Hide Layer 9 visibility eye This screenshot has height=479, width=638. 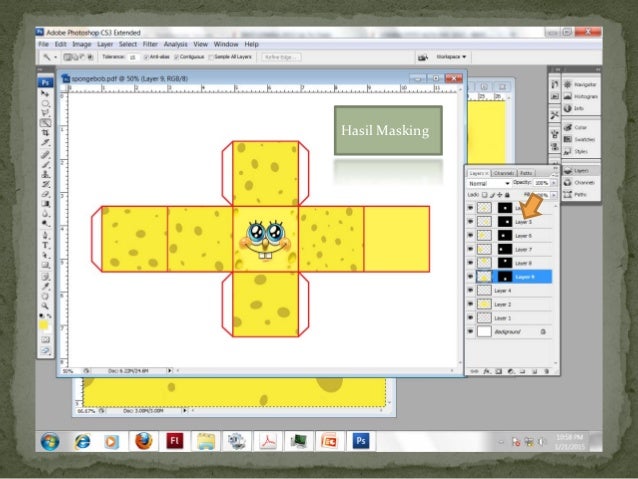tap(470, 277)
